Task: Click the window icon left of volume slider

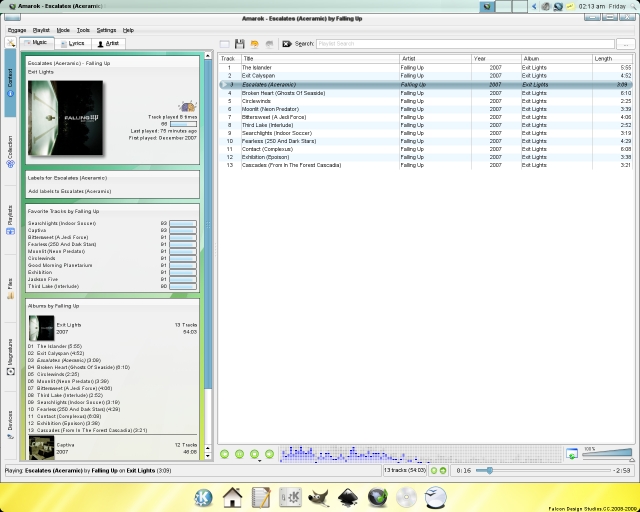Action: (572, 454)
